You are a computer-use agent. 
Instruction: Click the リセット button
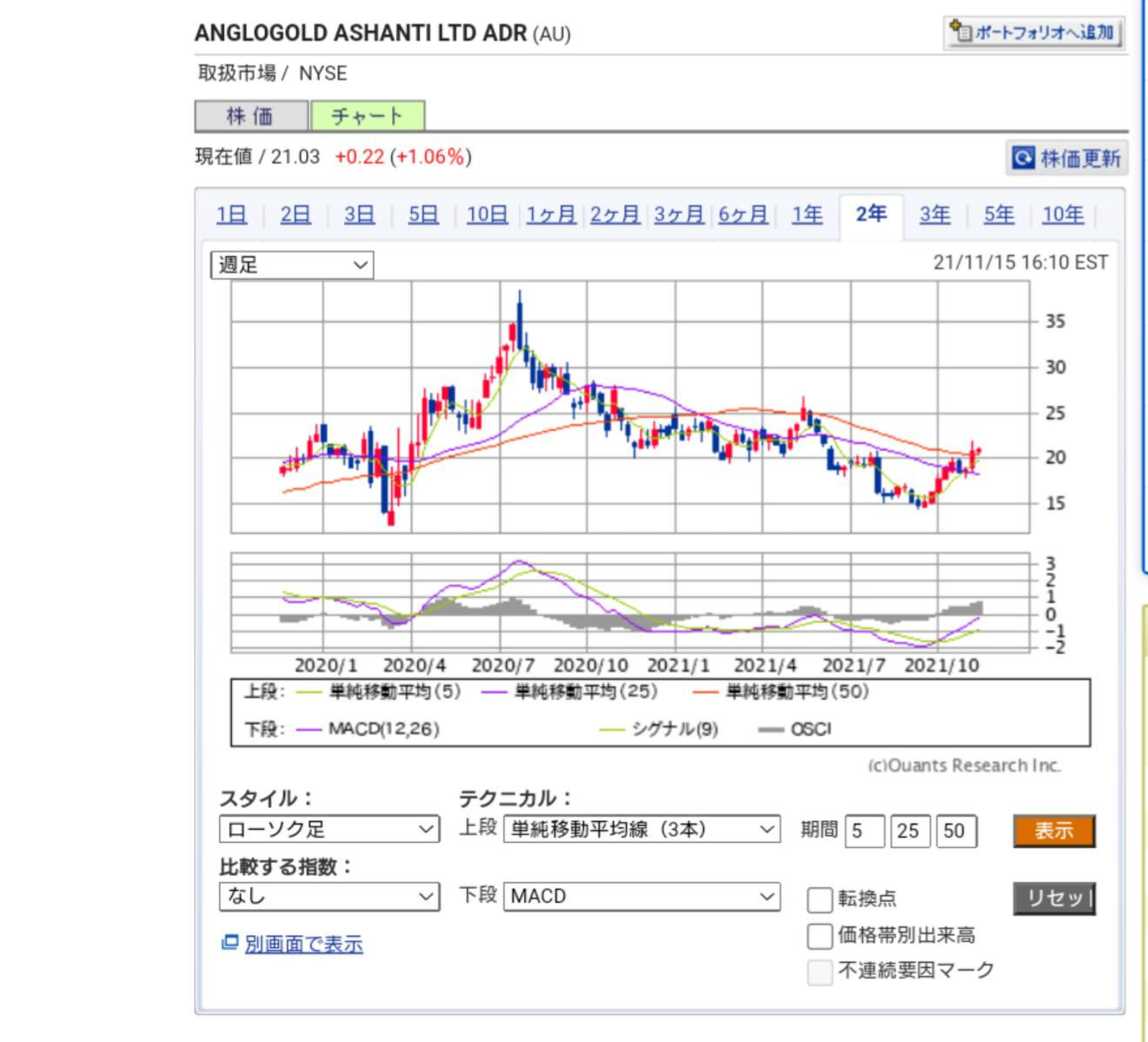[x=1054, y=899]
